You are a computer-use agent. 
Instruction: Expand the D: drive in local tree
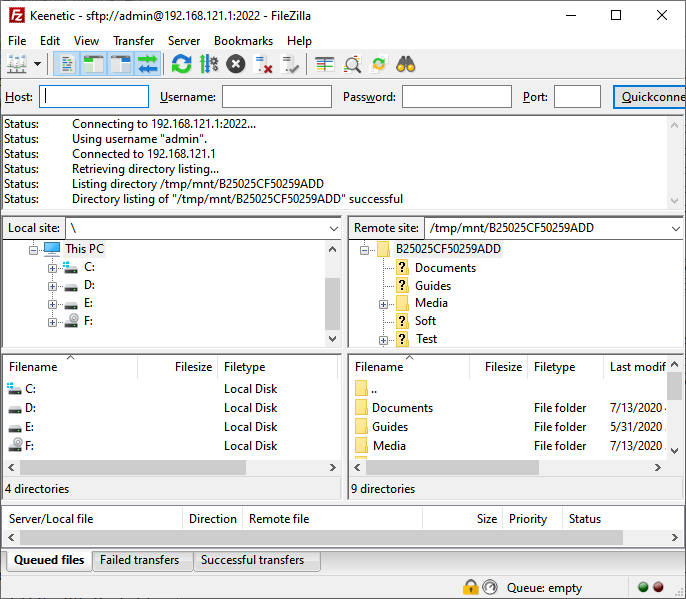pos(52,286)
